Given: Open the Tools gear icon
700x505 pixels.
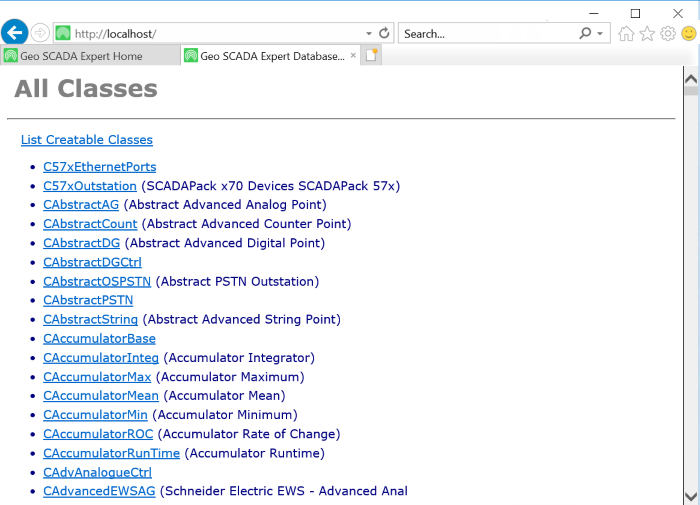Looking at the screenshot, I should click(668, 33).
